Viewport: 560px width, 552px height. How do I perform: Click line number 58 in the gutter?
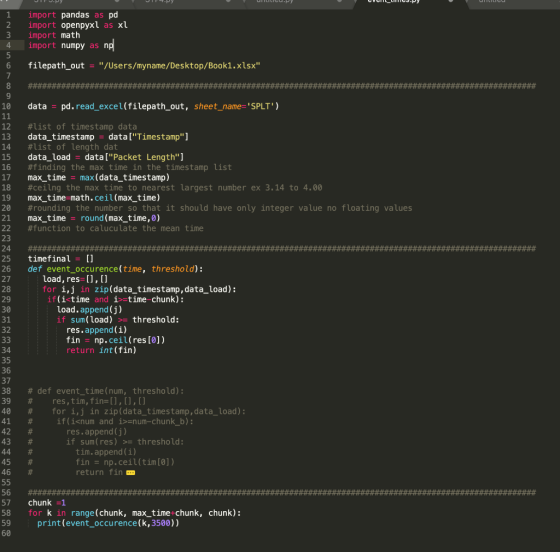pyautogui.click(x=6, y=513)
